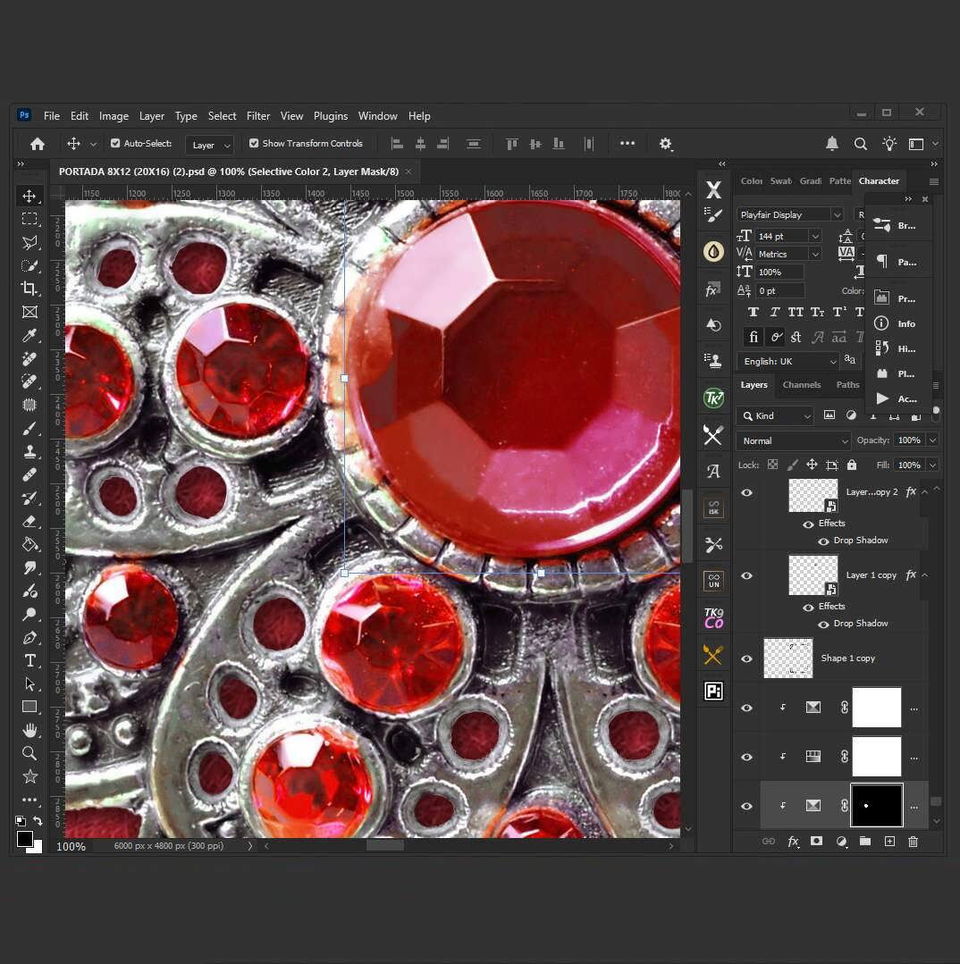Select the Brush tool
Viewport: 960px width, 964px height.
(x=29, y=429)
